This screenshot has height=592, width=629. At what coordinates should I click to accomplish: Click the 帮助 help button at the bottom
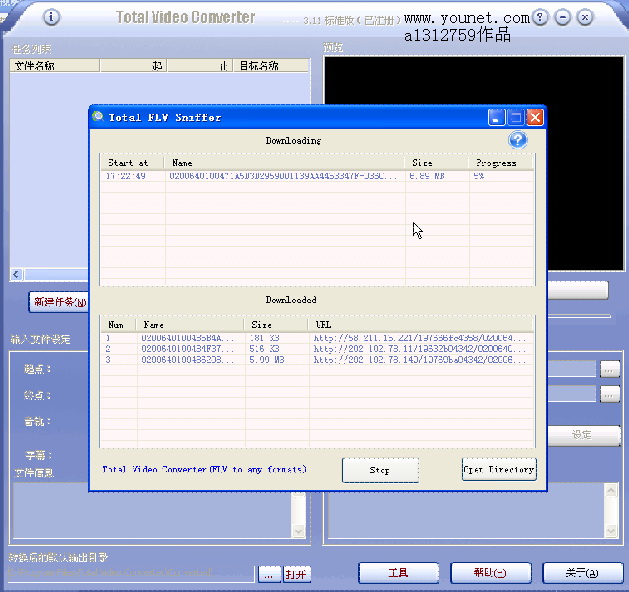(490, 573)
